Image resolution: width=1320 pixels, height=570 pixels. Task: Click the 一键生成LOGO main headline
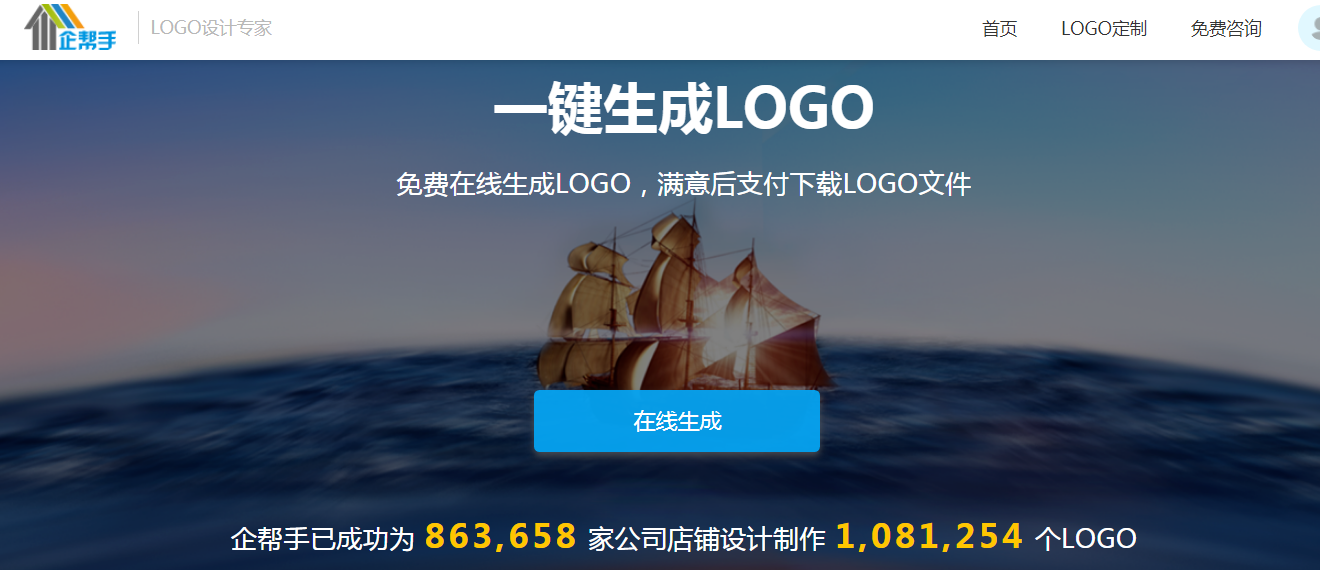point(683,110)
